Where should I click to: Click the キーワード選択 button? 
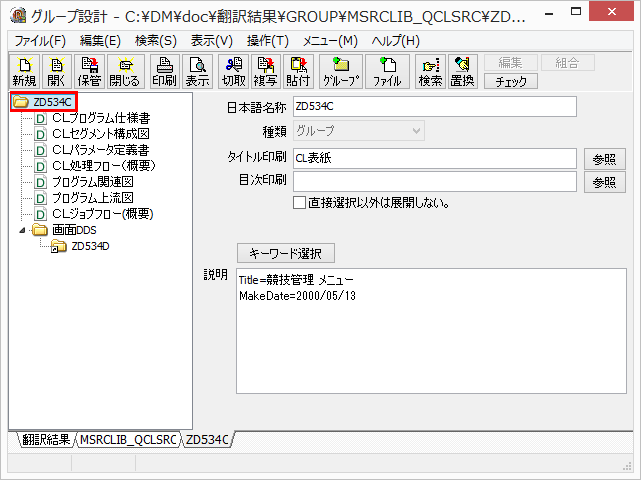[x=286, y=253]
